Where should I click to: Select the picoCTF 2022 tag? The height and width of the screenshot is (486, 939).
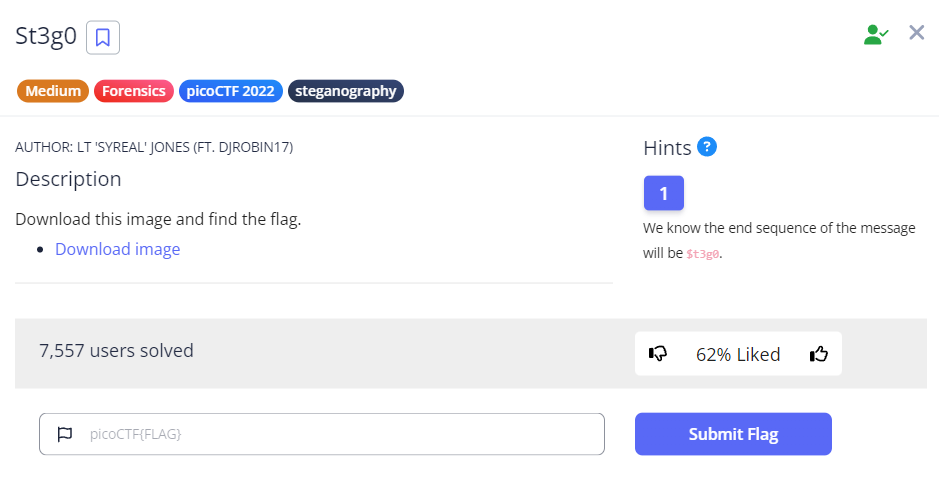(231, 91)
